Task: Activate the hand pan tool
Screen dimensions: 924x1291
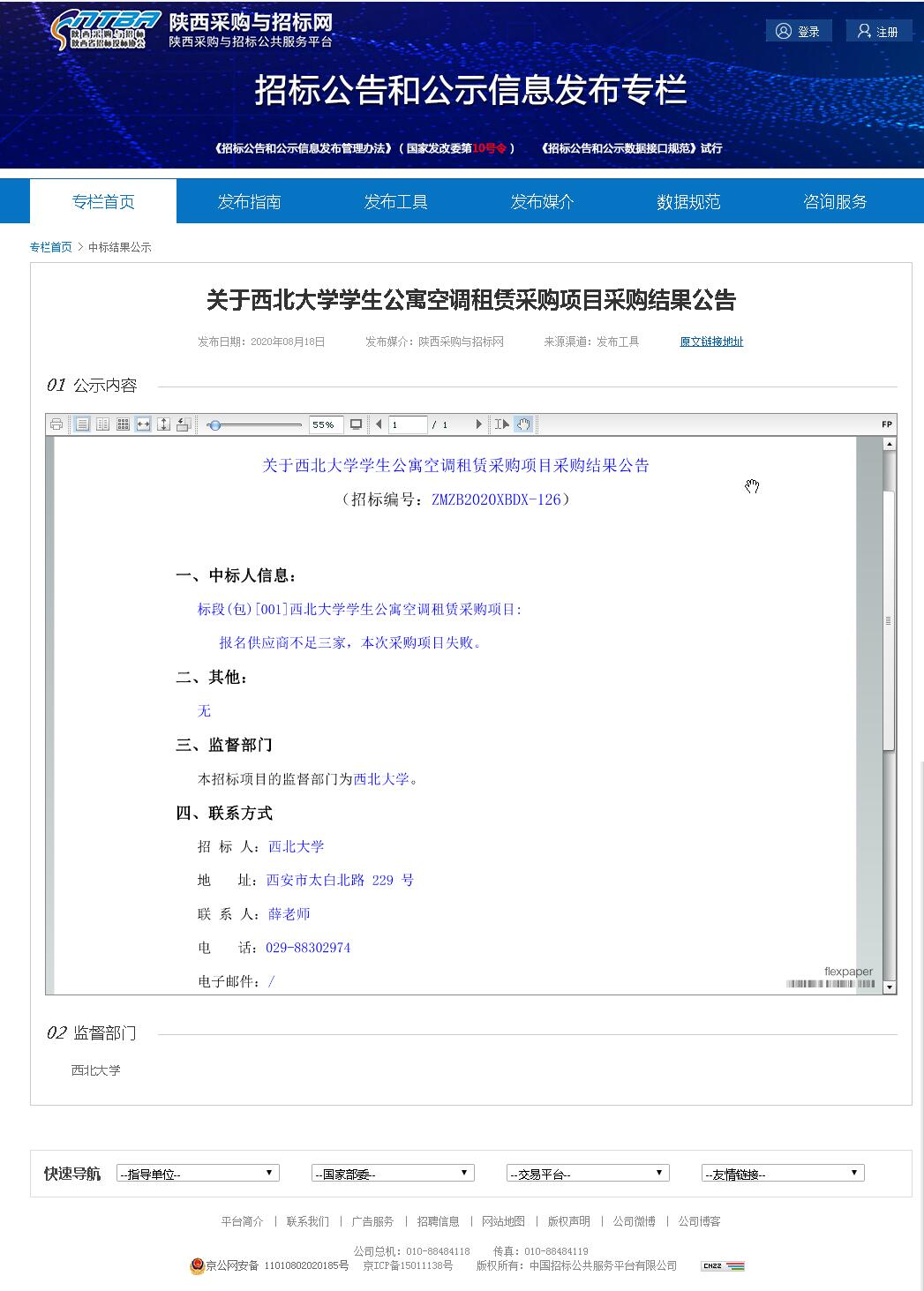Action: tap(523, 424)
